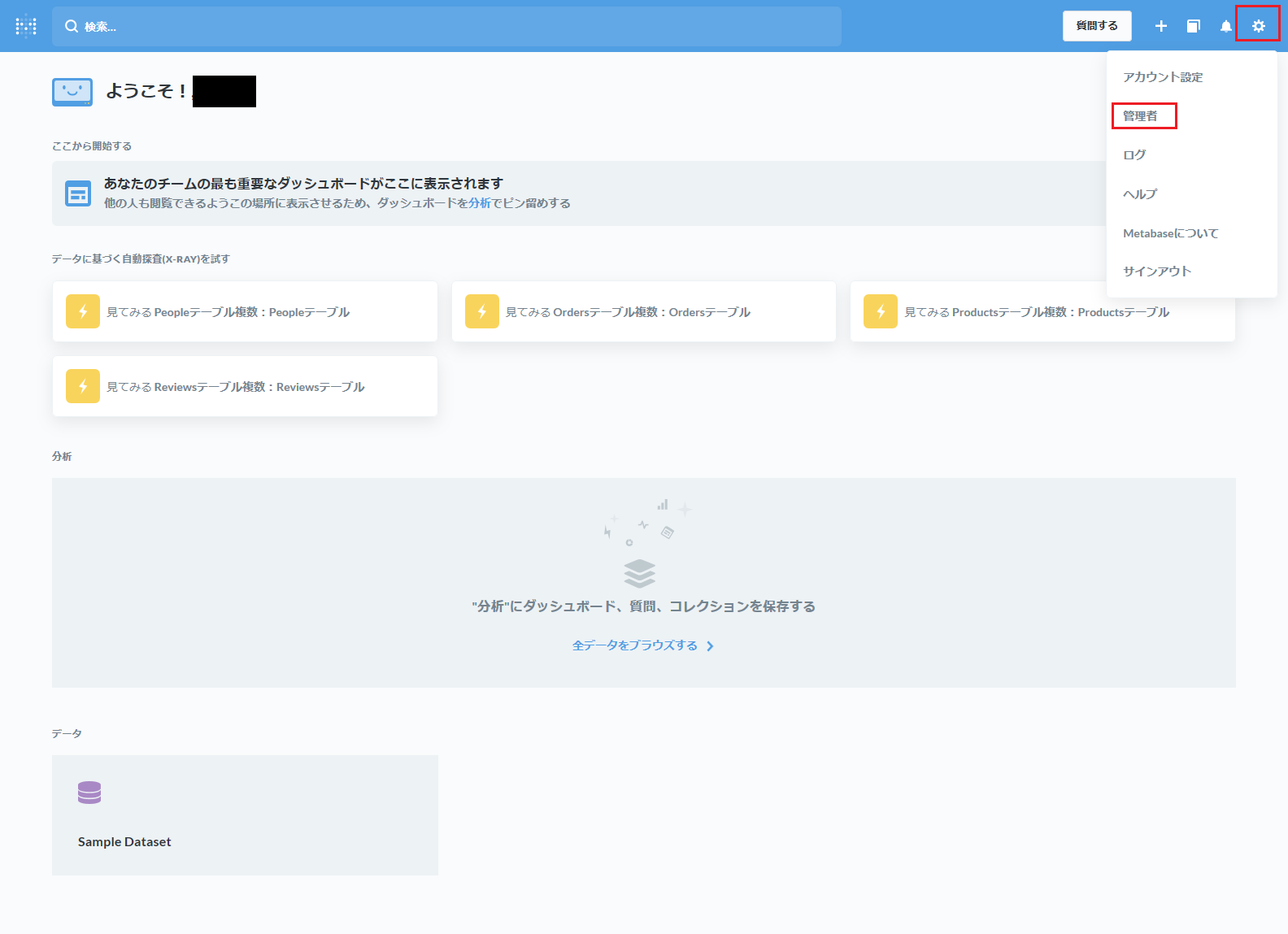Viewport: 1288px width, 934px height.
Task: Follow the 全データをブラウズする link
Action: (x=635, y=645)
